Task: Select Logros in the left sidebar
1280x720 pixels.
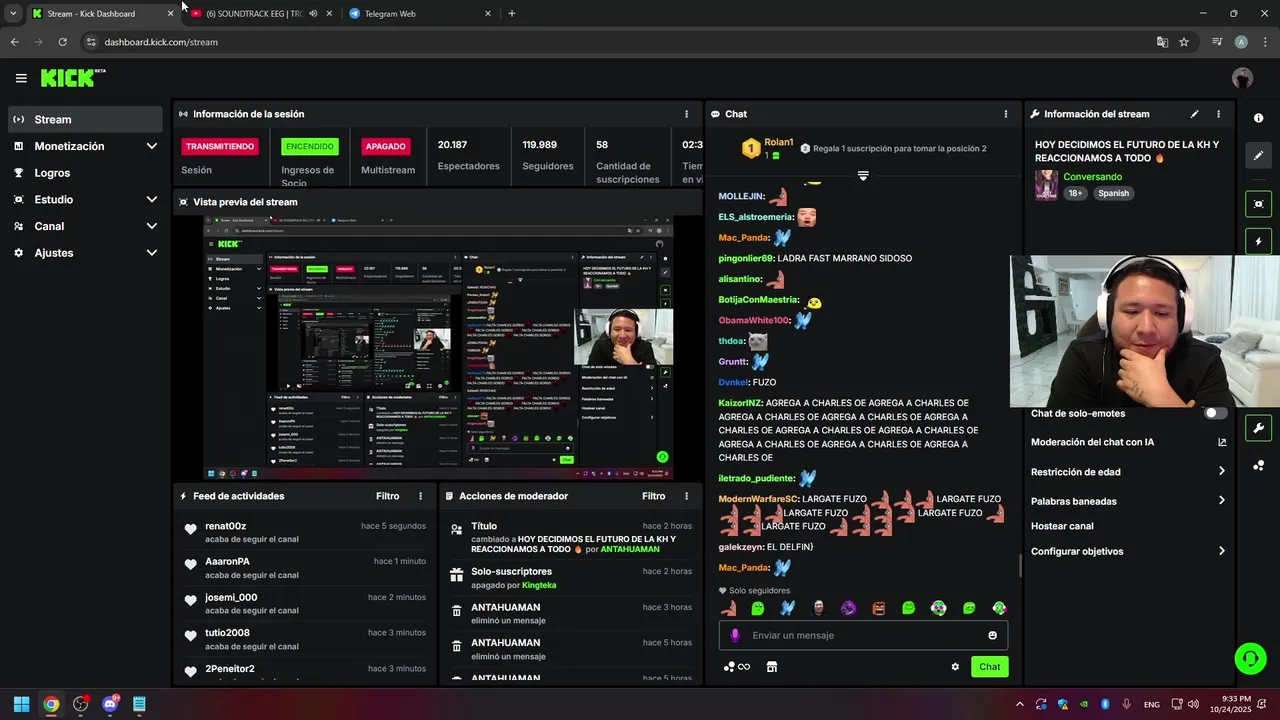Action: [x=85, y=173]
